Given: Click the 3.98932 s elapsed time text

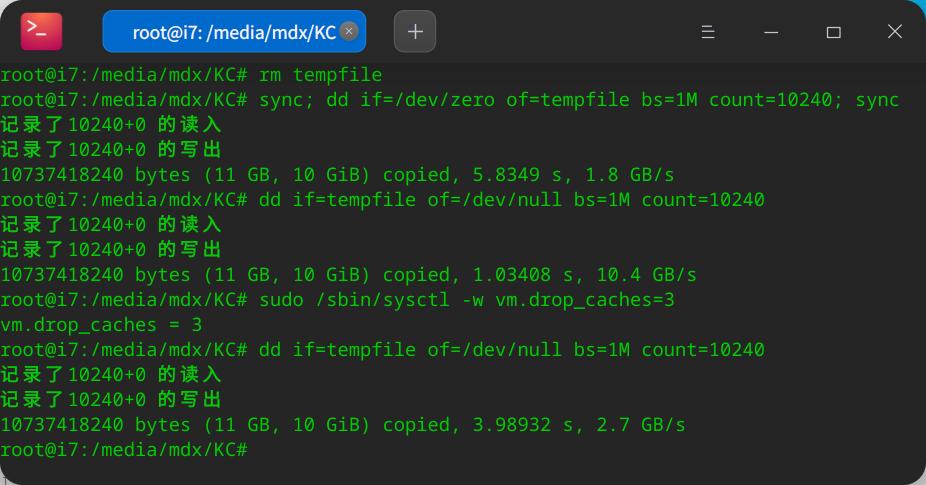Looking at the screenshot, I should click(523, 425).
